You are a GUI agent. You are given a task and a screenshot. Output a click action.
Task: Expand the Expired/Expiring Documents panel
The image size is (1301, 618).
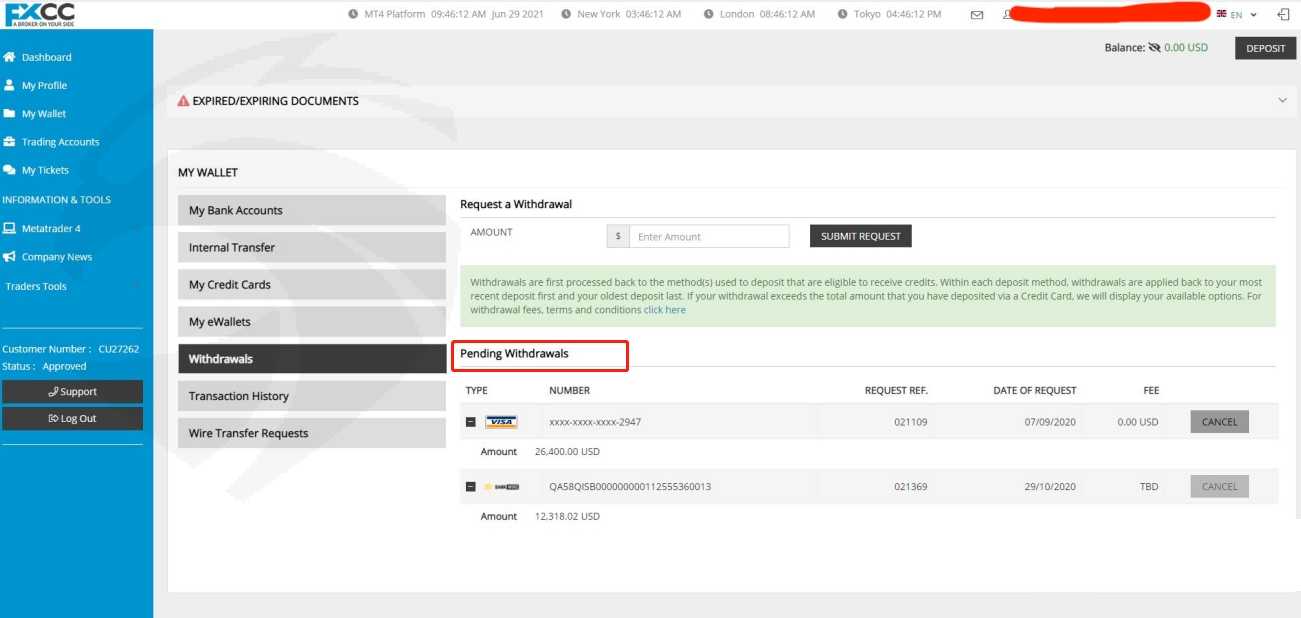[1282, 100]
